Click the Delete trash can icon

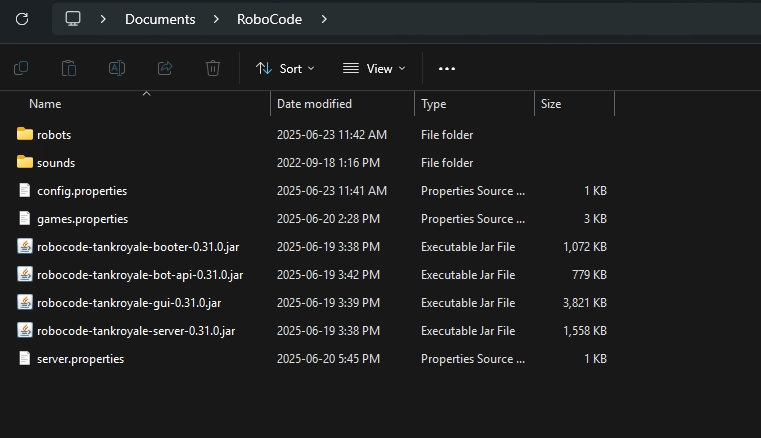tap(213, 68)
